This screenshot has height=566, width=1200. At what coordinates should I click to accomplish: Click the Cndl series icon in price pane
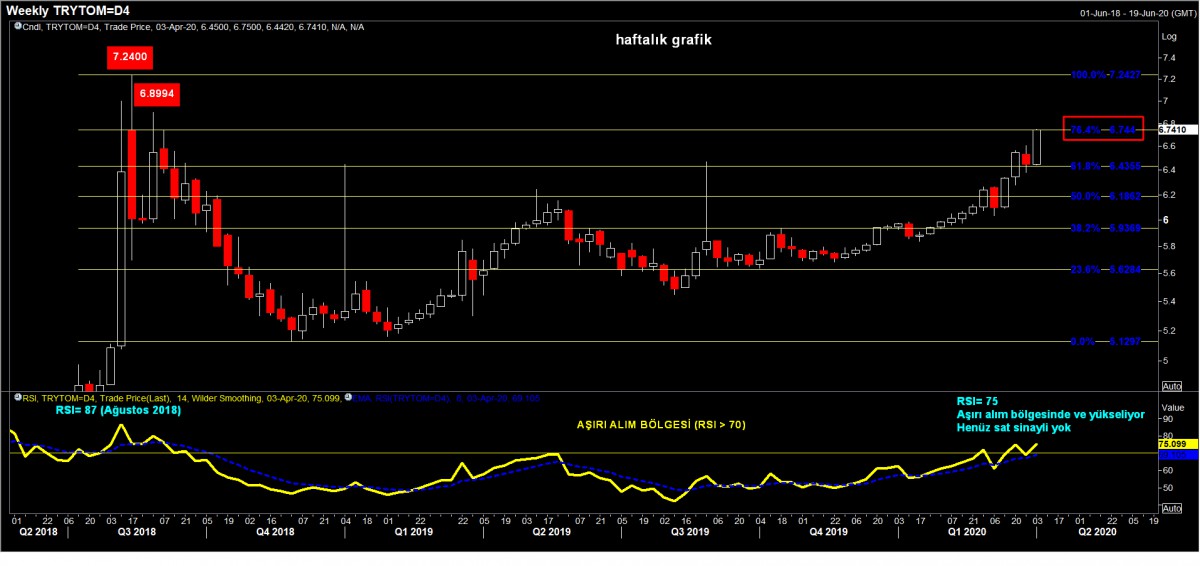coord(17,26)
